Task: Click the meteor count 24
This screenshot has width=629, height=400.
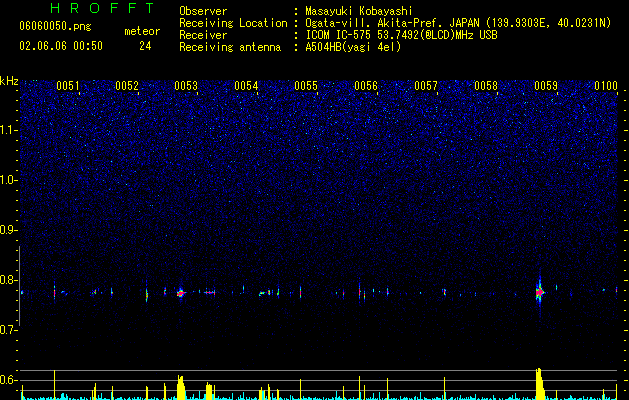Action: pos(145,46)
